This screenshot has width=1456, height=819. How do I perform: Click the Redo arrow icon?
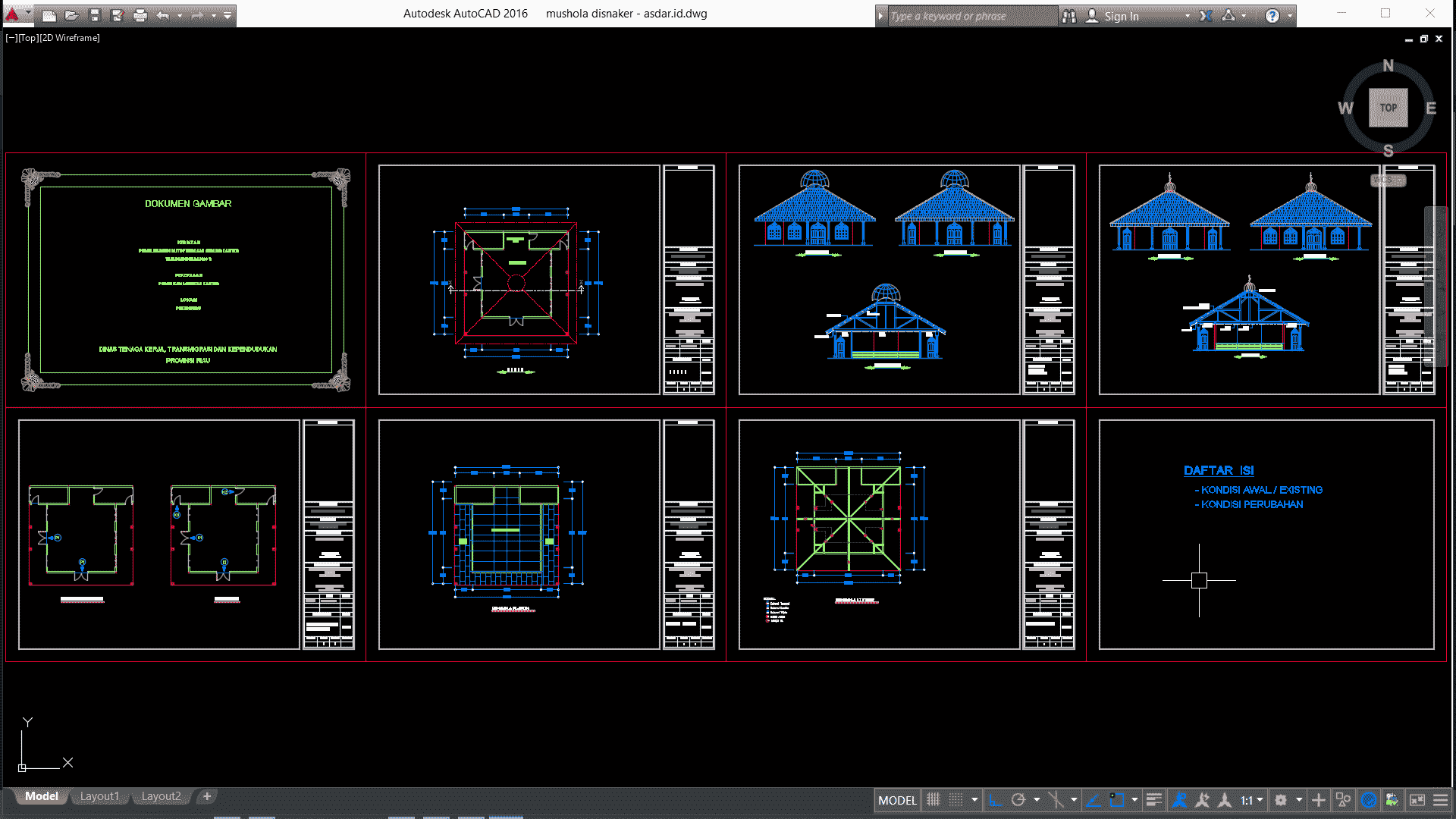pos(197,15)
